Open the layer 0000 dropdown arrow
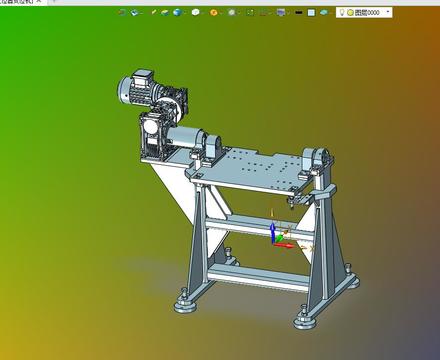Screen dimensions: 440x360 point(388,12)
